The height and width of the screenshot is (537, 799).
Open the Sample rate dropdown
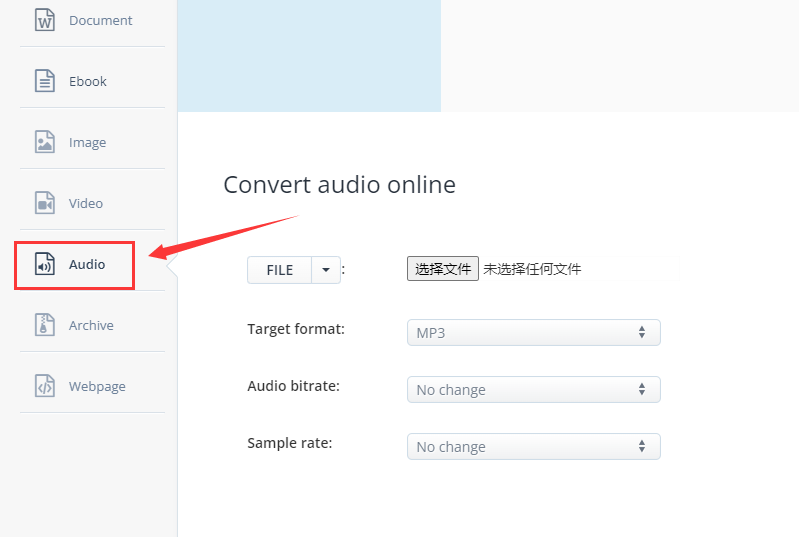533,447
